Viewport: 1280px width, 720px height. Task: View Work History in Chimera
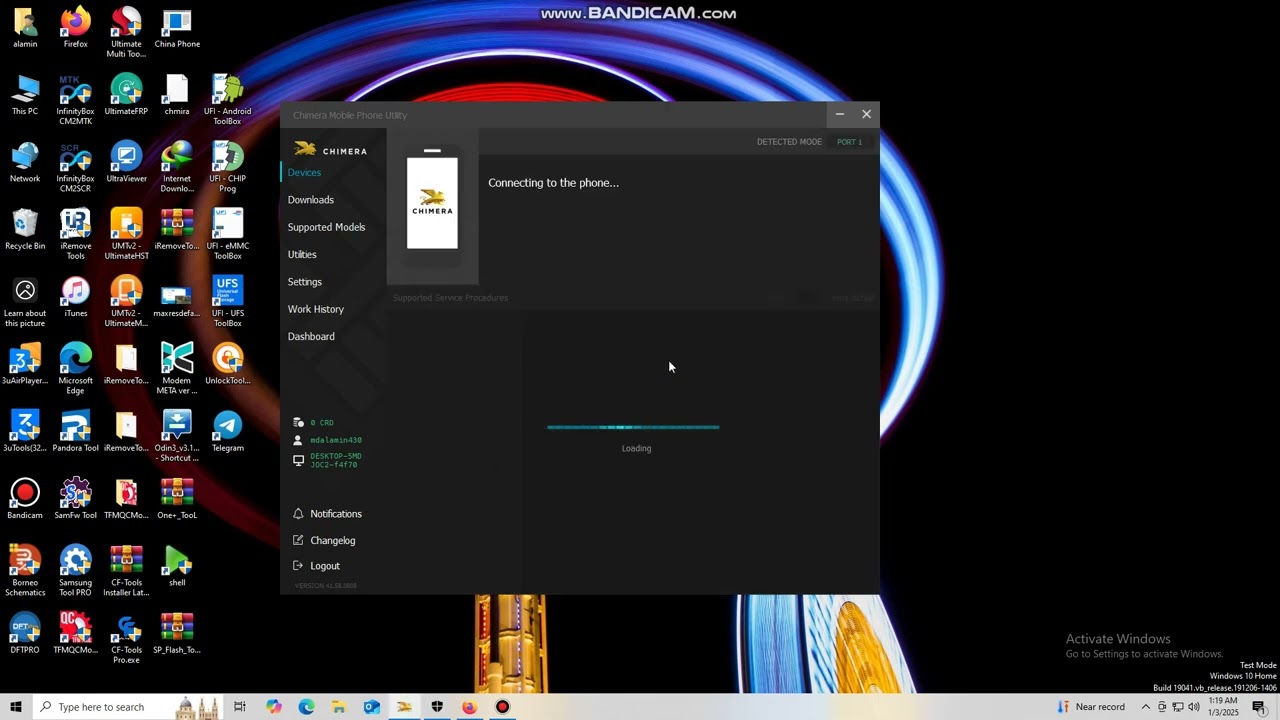[x=316, y=309]
